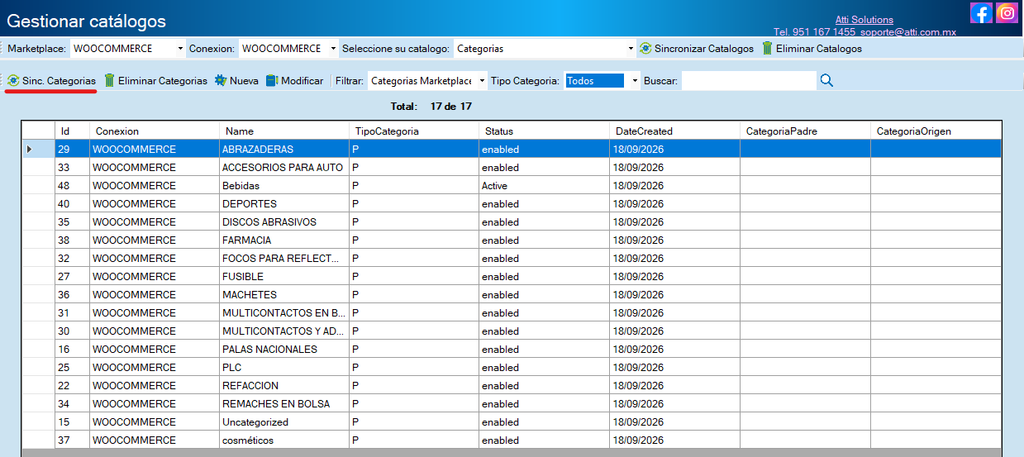Select the REMACHES EN BOLSA cell
1024x457 pixels.
[284, 403]
